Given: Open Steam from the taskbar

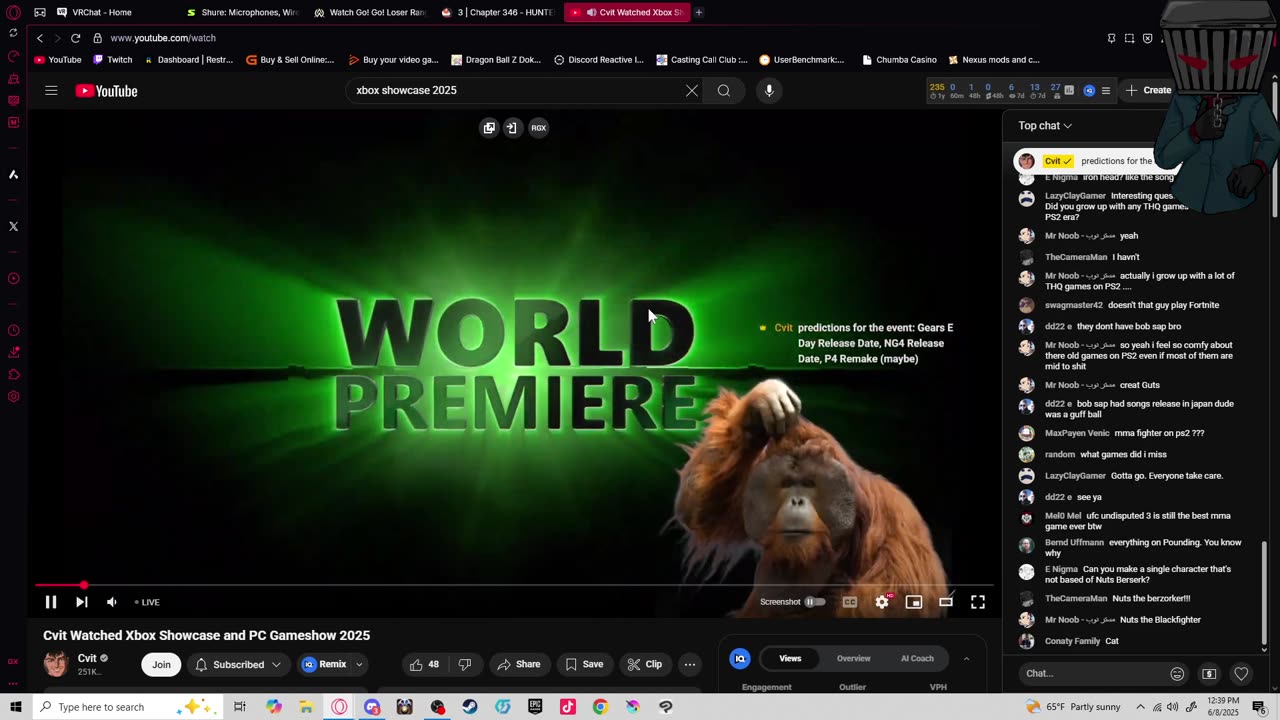Looking at the screenshot, I should tap(469, 707).
